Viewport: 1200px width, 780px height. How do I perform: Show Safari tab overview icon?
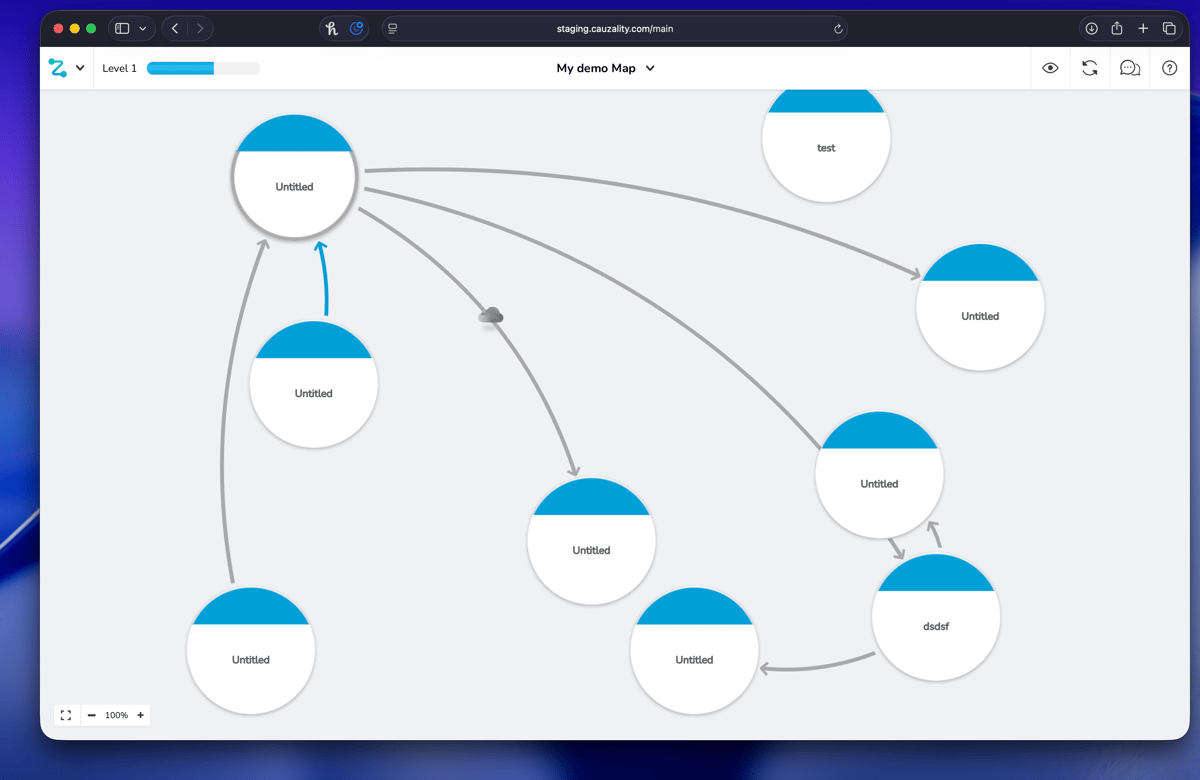[x=1169, y=29]
